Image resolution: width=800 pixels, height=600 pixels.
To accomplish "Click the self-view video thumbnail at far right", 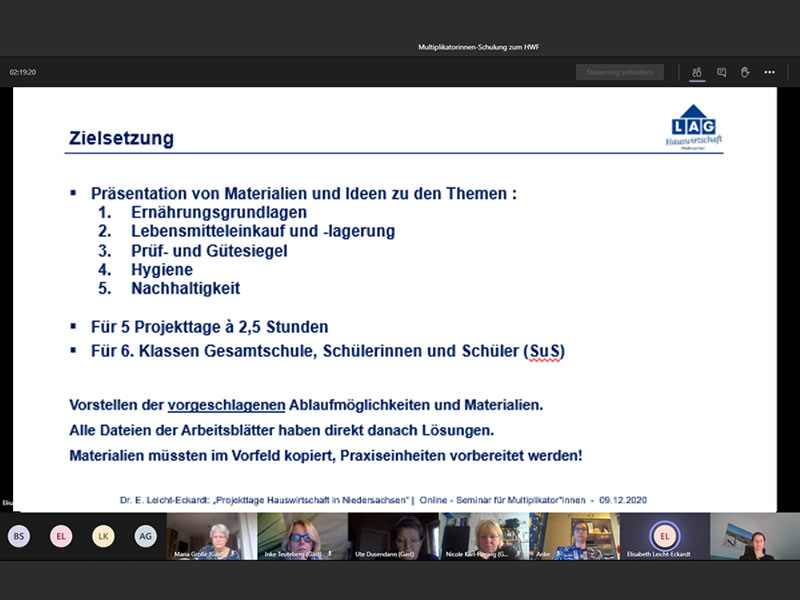I will 755,536.
